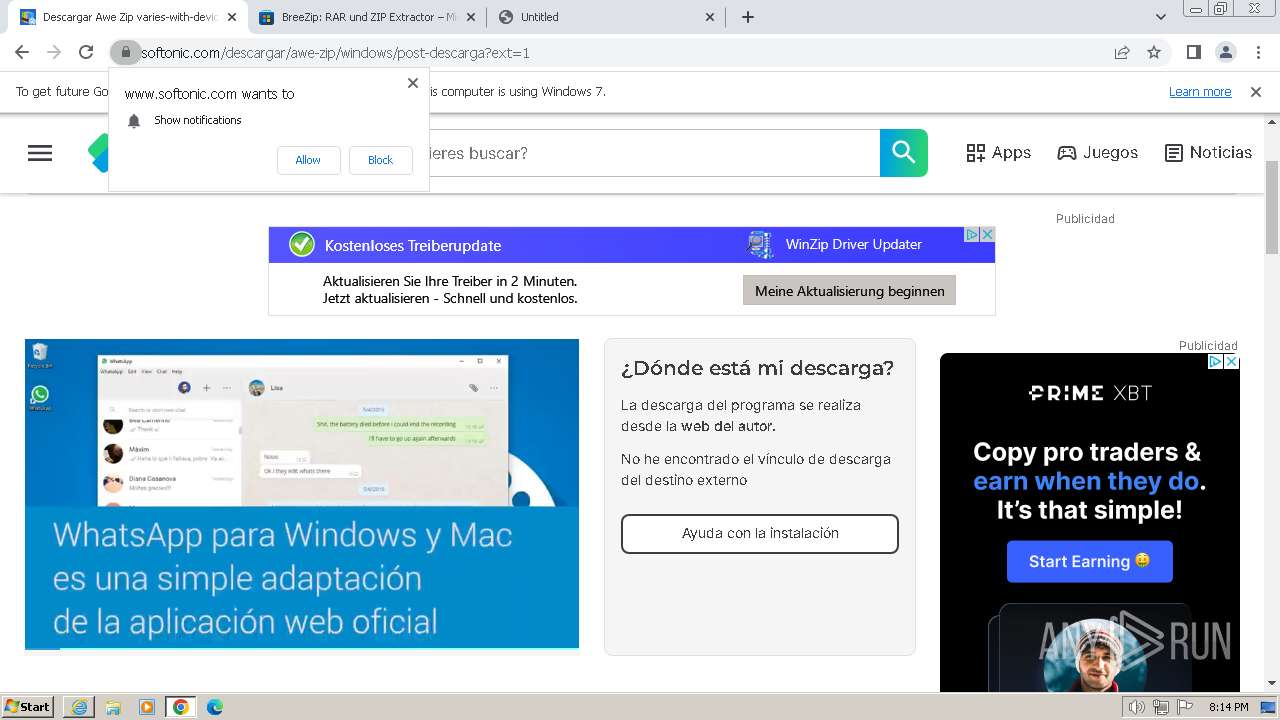Open the Juegos section
The width and height of the screenshot is (1280, 720).
click(1098, 153)
